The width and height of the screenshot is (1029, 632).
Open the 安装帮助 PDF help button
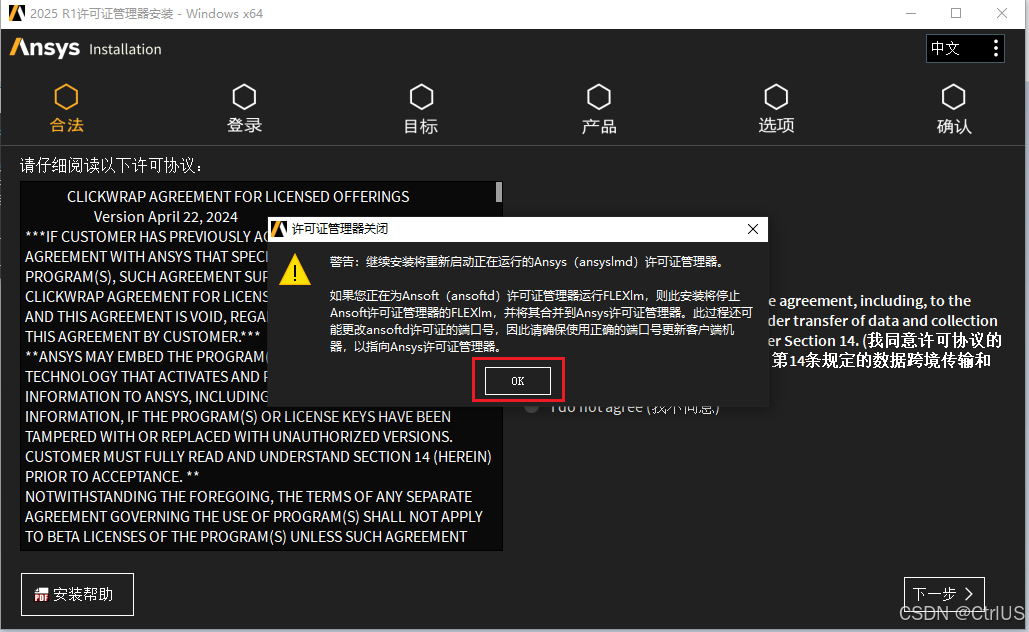pos(77,595)
